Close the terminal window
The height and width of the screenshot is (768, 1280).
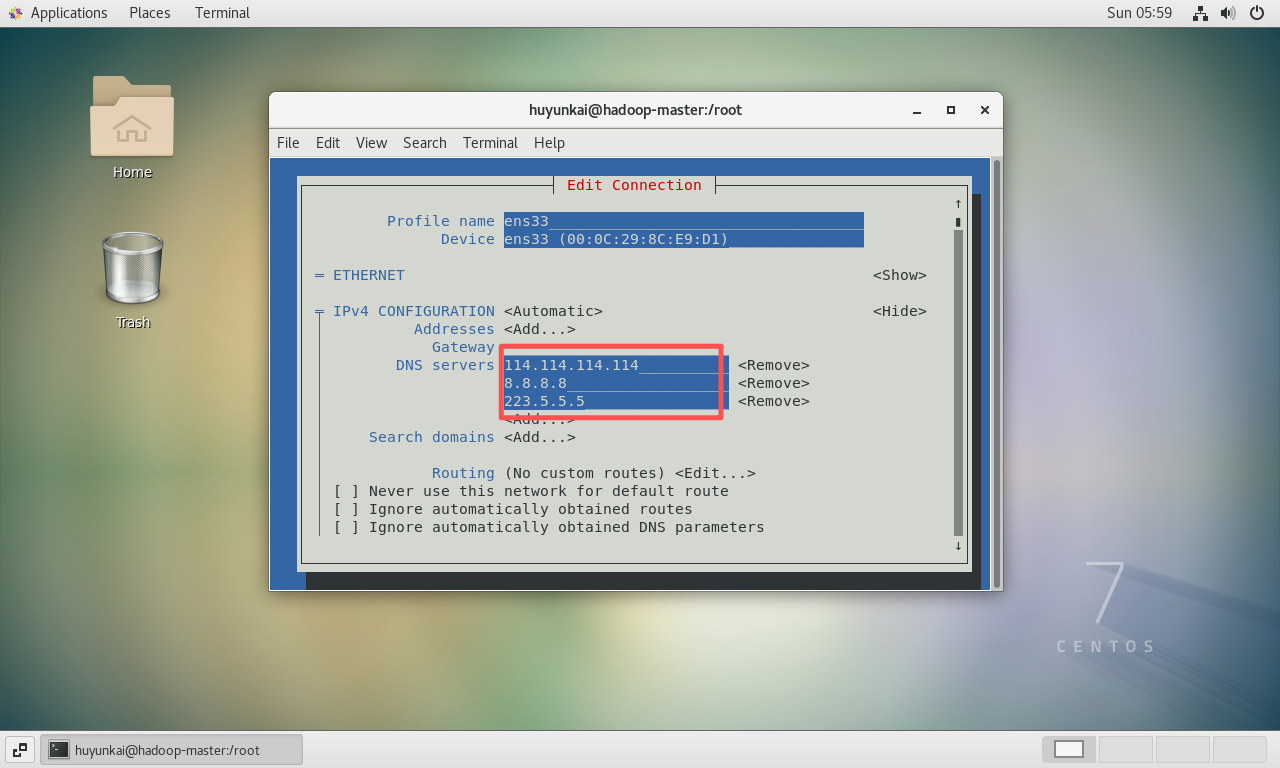985,110
